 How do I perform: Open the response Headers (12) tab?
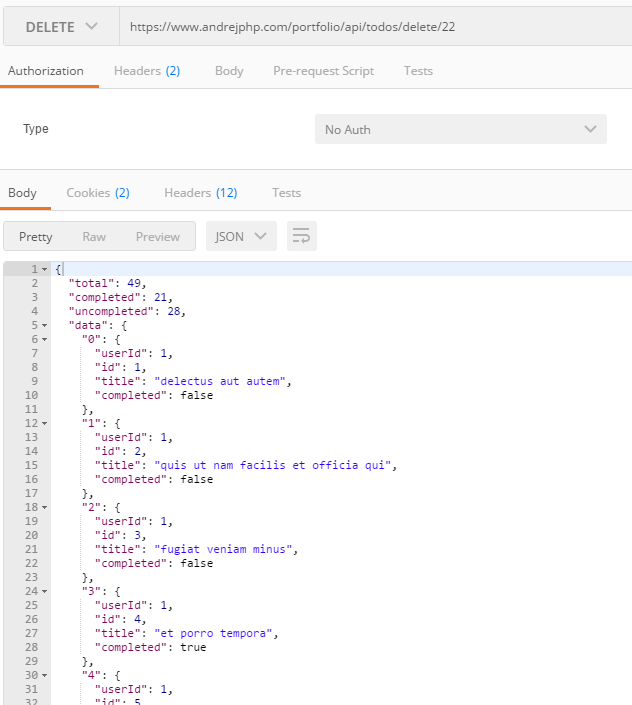tap(200, 193)
